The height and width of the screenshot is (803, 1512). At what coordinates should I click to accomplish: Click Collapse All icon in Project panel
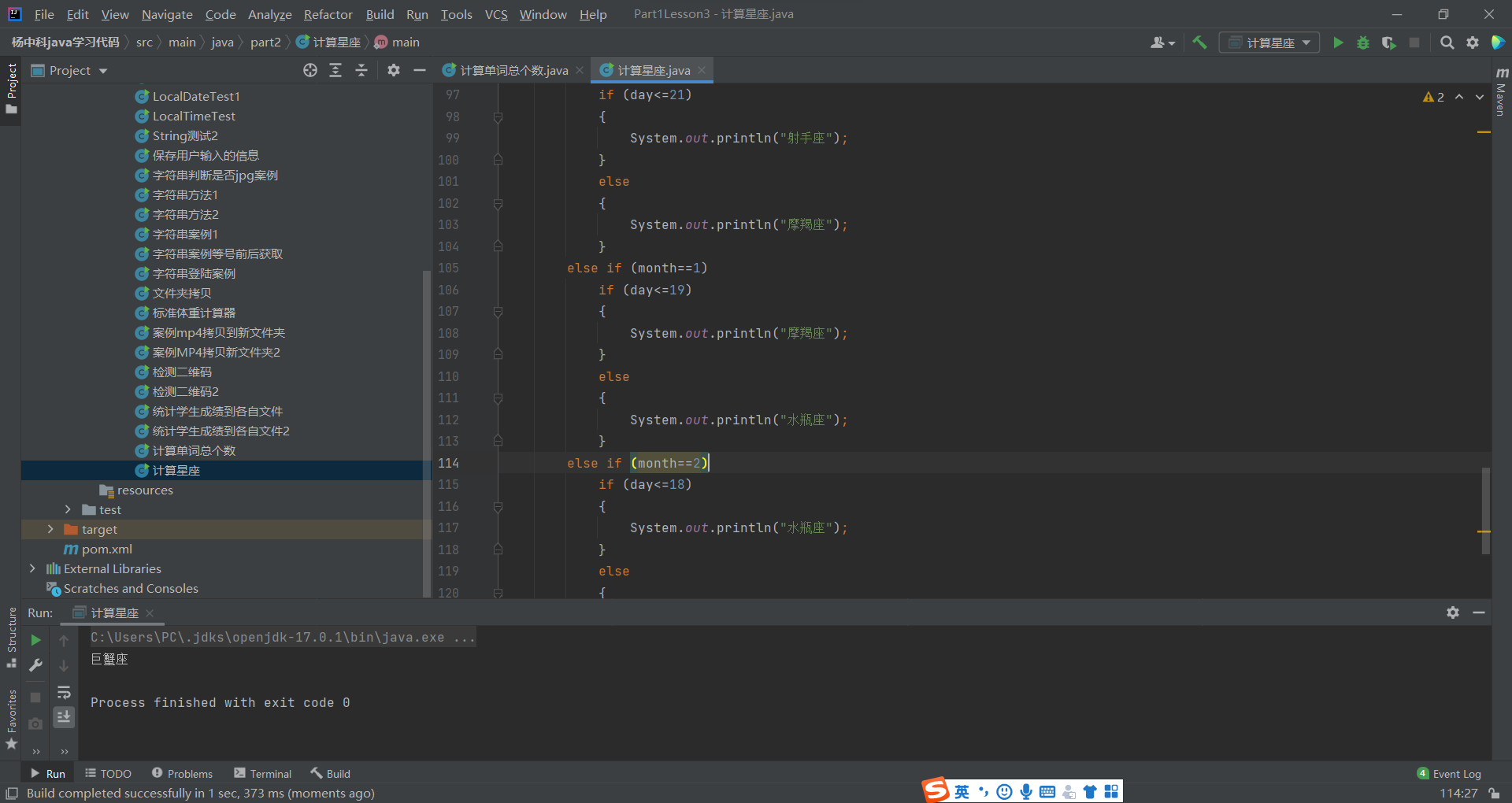point(361,71)
